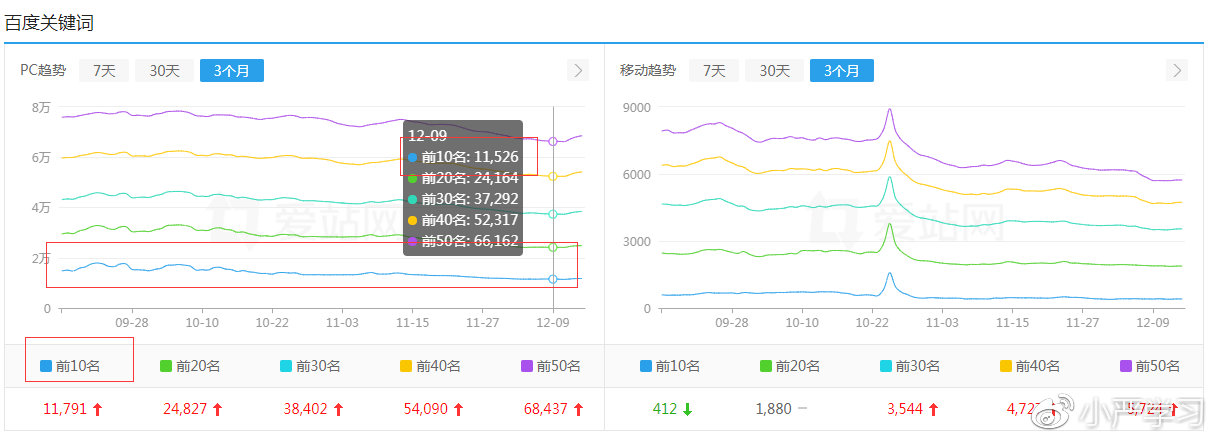This screenshot has height=442, width=1218.
Task: Click green down arrow beside 412
Action: point(687,409)
